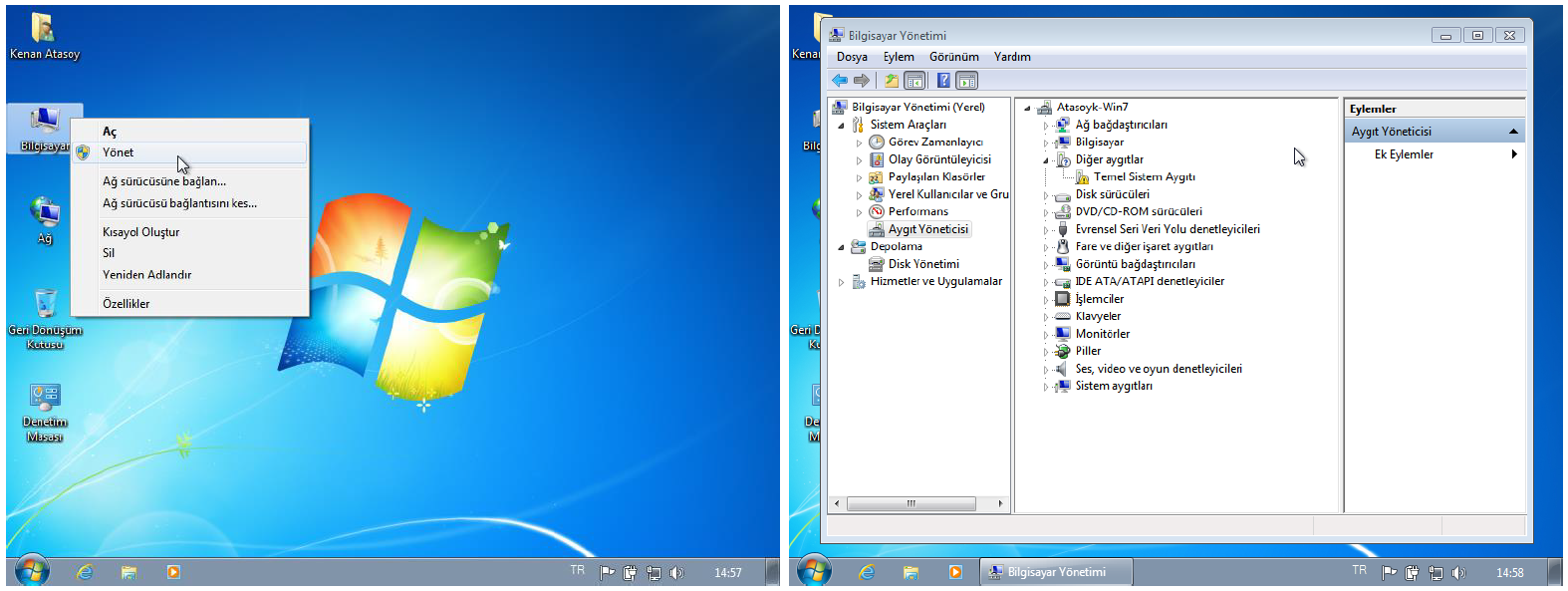Click console tree horizontal scrollbar right arrow

coord(1000,504)
